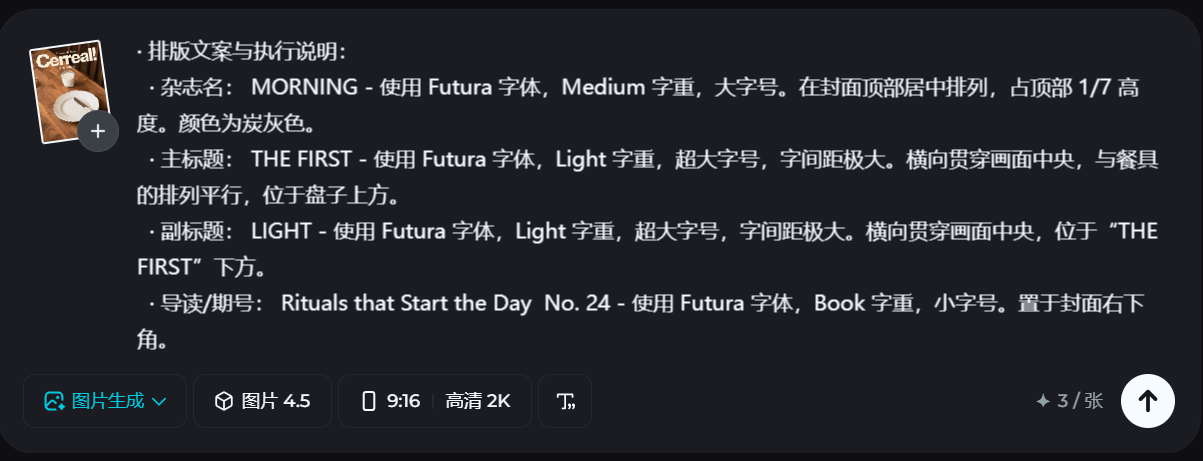Viewport: 1203px width, 461px height.
Task: Click the text Rituals that Start the Day
Action: [x=406, y=304]
